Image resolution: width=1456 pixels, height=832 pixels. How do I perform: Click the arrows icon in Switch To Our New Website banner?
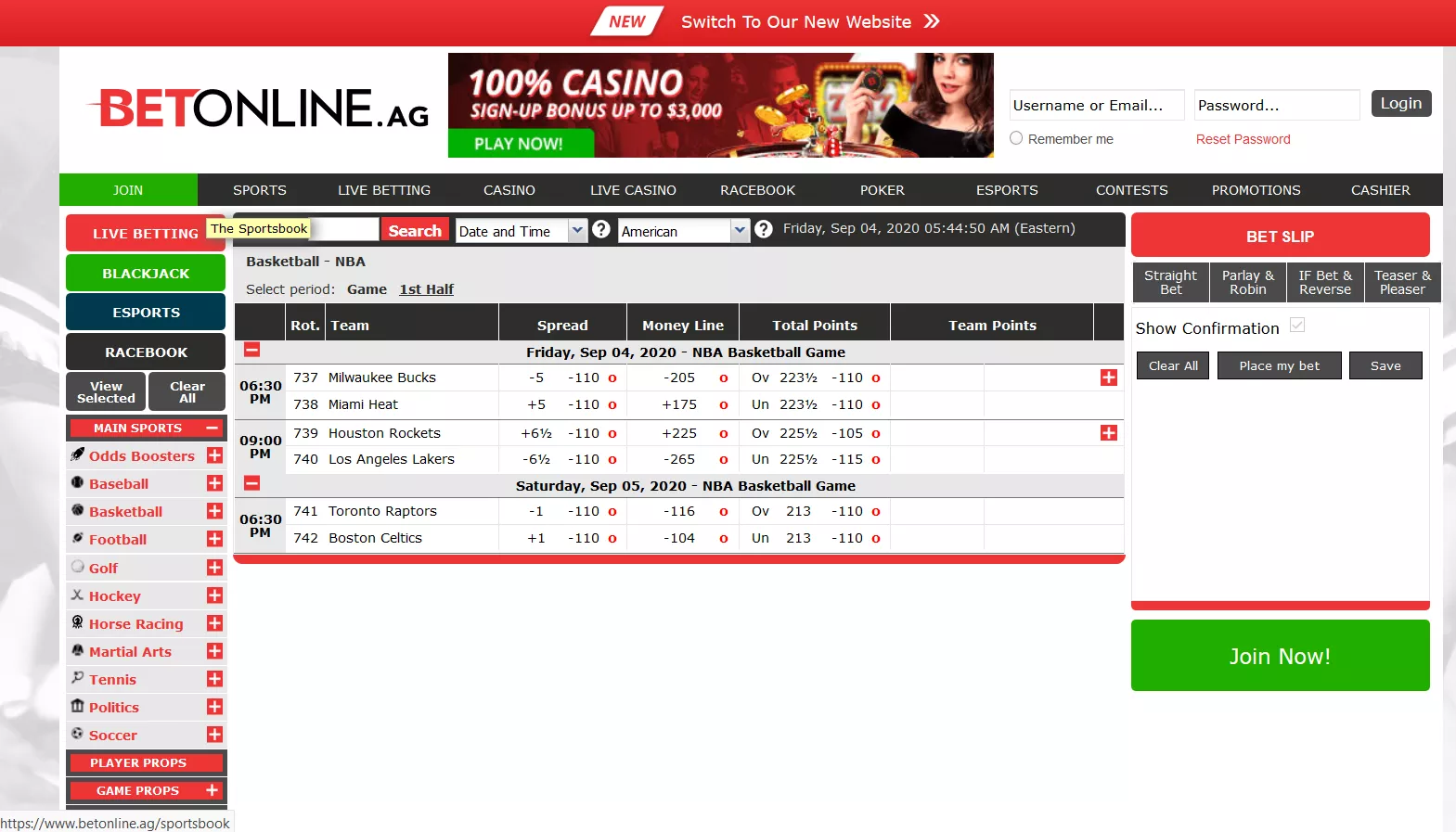coord(932,21)
